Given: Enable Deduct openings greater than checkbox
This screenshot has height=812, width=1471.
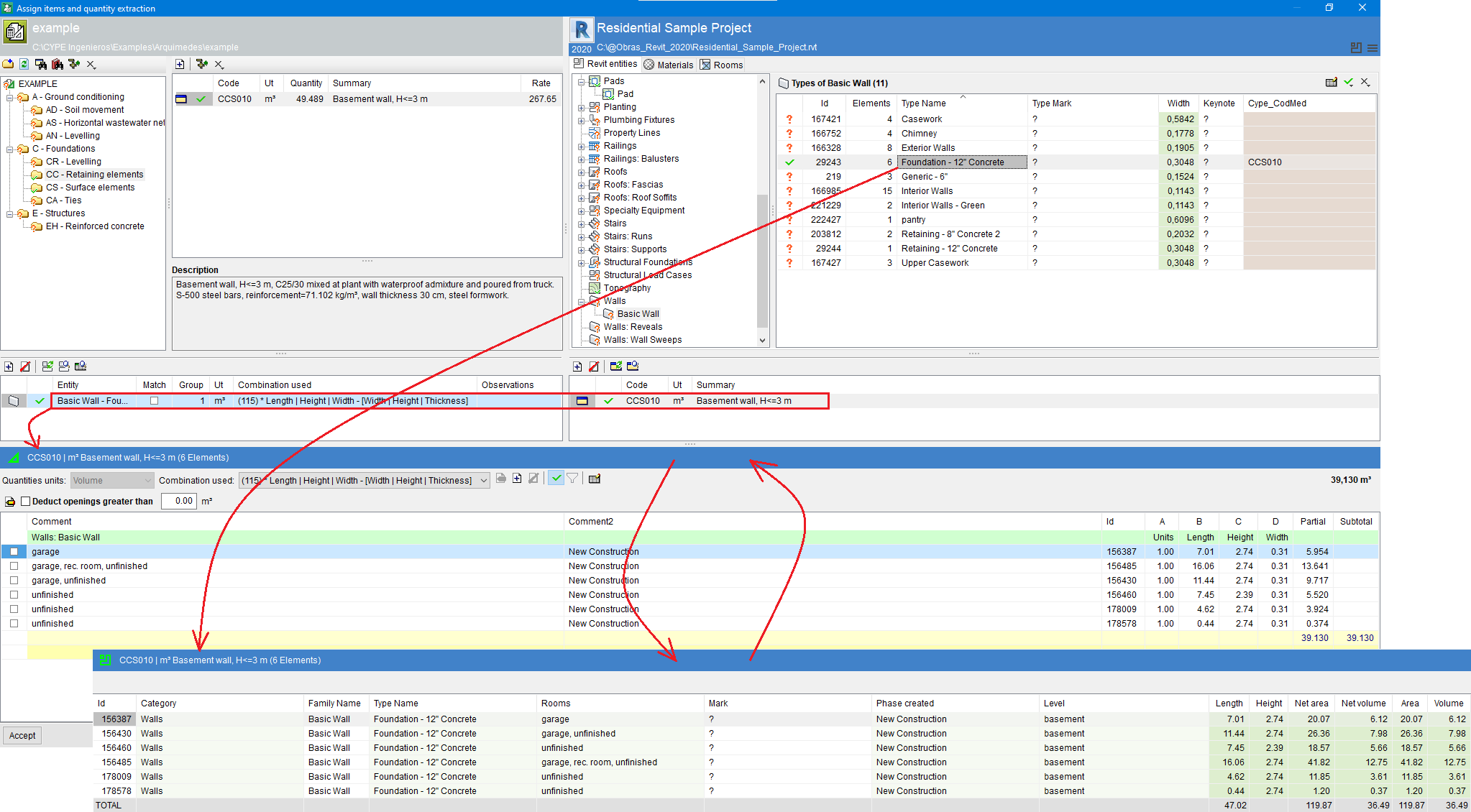Looking at the screenshot, I should (x=26, y=502).
